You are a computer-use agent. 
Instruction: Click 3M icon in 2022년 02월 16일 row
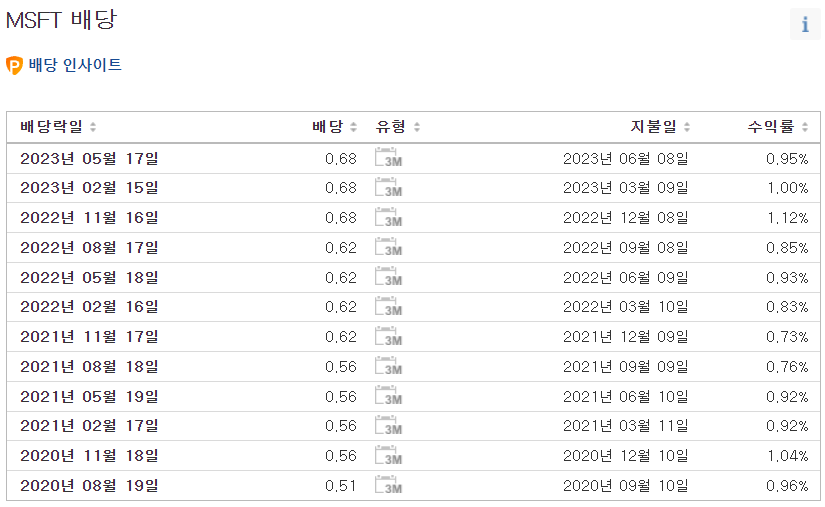388,307
